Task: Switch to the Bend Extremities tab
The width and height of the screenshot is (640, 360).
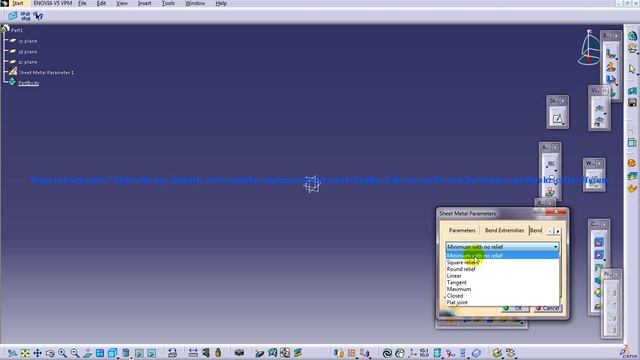Action: tap(504, 231)
